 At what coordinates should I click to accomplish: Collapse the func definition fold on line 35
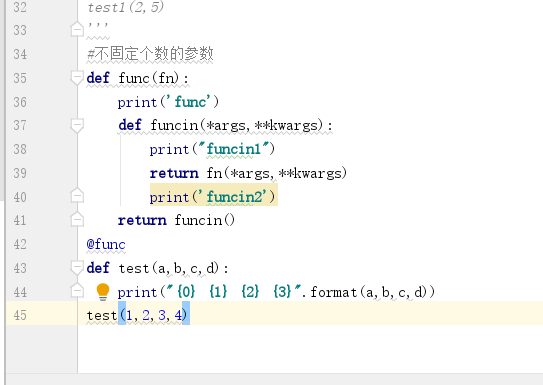coord(77,78)
